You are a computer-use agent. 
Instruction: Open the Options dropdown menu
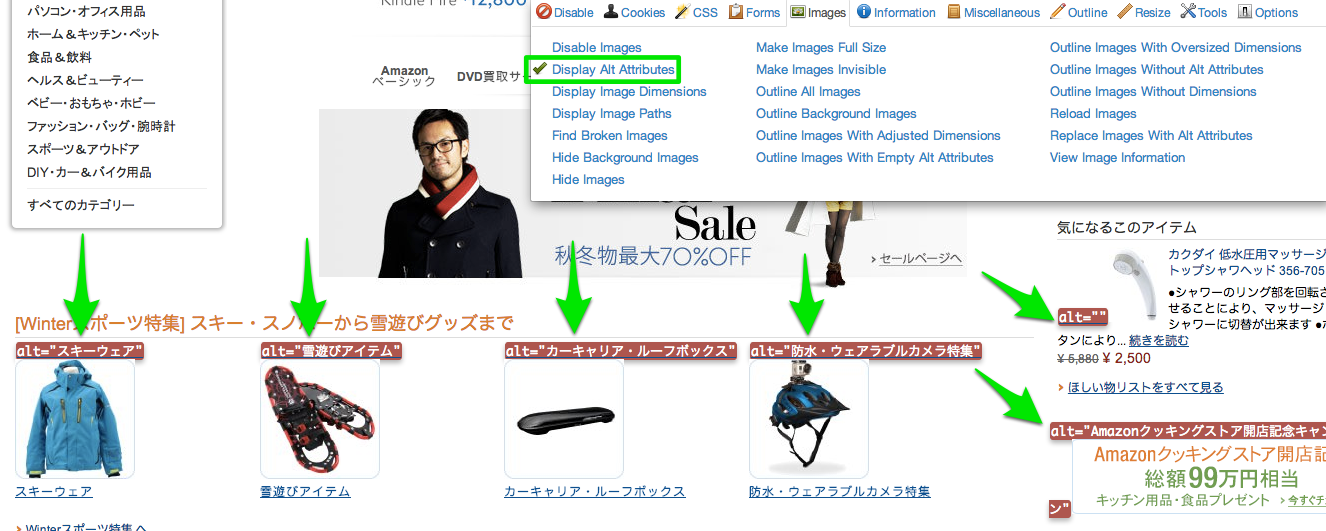(1268, 12)
